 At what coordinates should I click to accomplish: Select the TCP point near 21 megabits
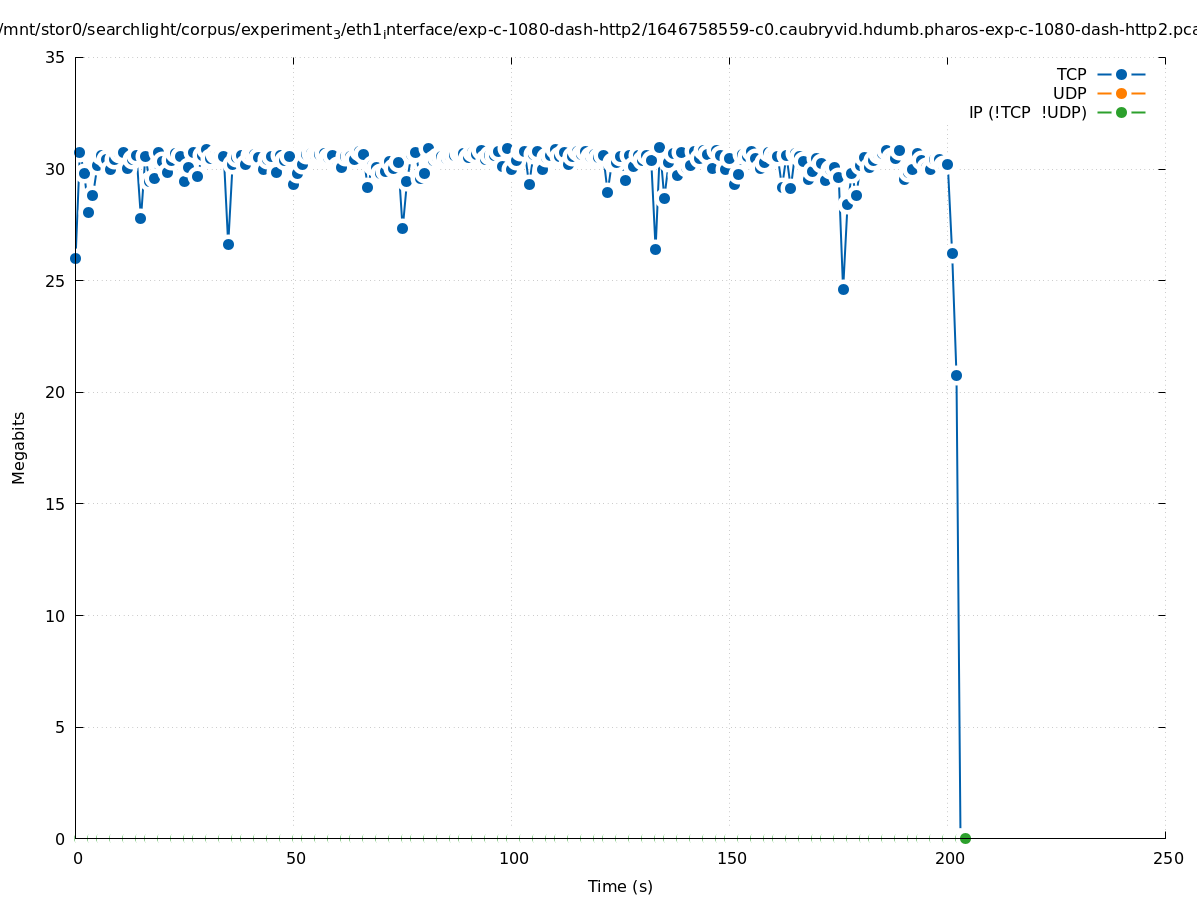(x=956, y=375)
